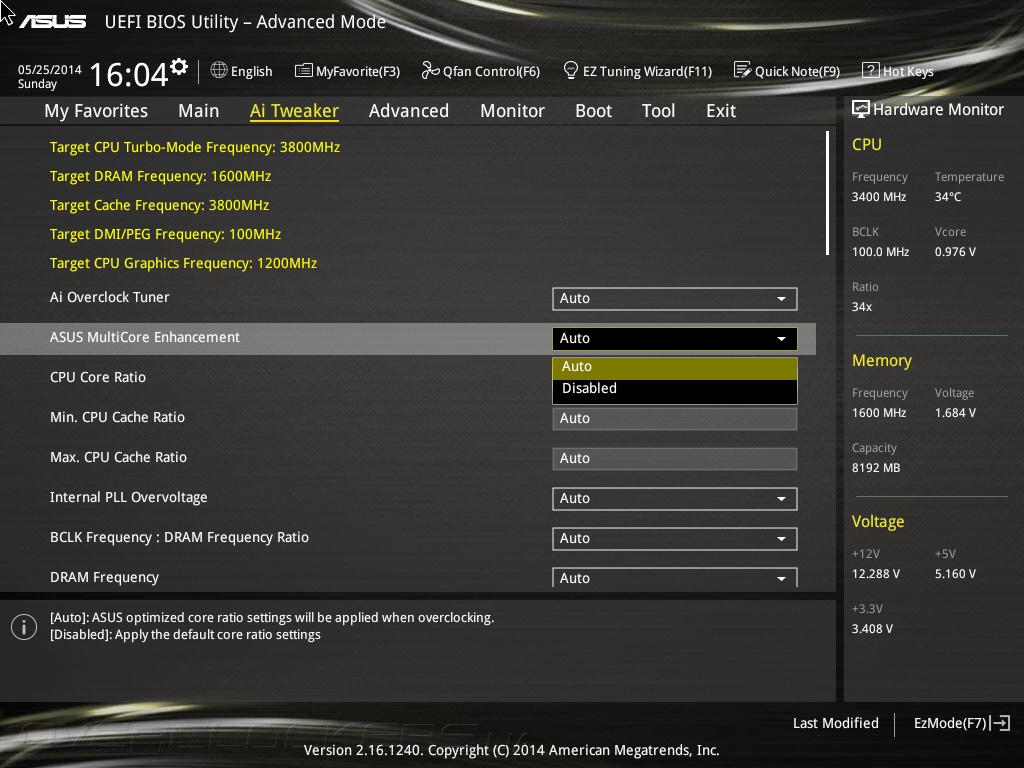Select the Ai Overclock Tuner label

click(x=110, y=297)
